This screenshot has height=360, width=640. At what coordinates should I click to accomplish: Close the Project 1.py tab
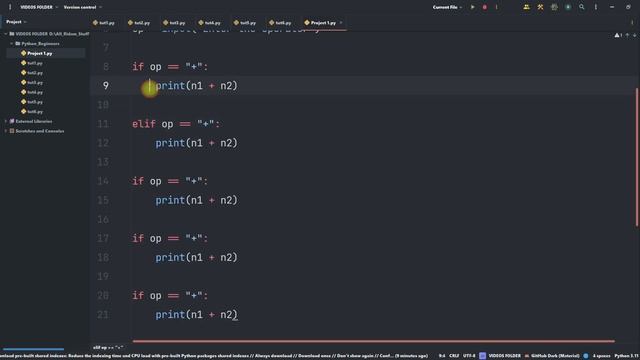341,23
